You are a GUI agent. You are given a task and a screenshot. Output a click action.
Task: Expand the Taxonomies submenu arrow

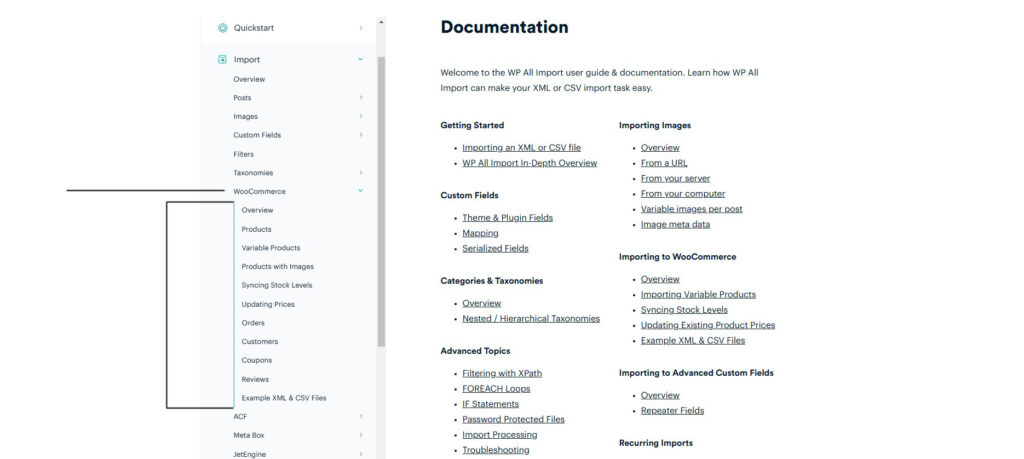tap(360, 173)
